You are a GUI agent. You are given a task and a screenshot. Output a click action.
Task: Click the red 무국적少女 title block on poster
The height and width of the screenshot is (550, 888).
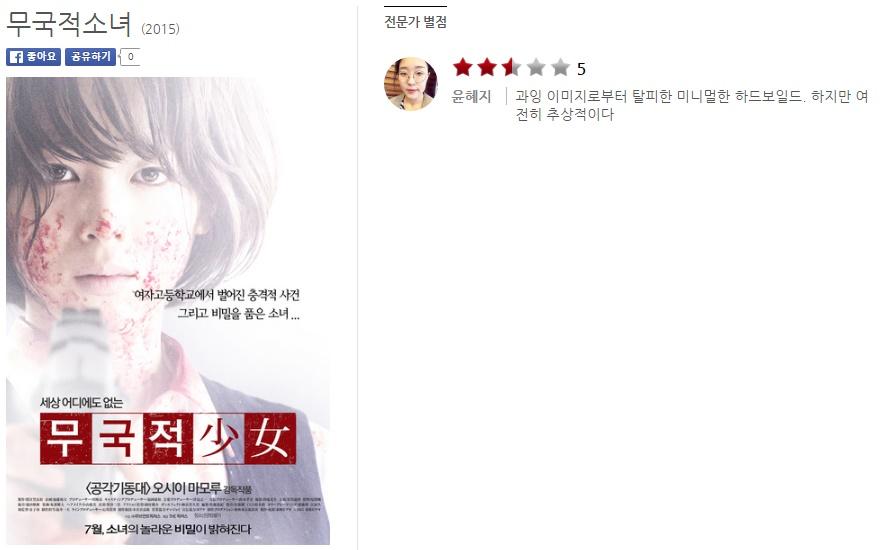click(x=168, y=438)
